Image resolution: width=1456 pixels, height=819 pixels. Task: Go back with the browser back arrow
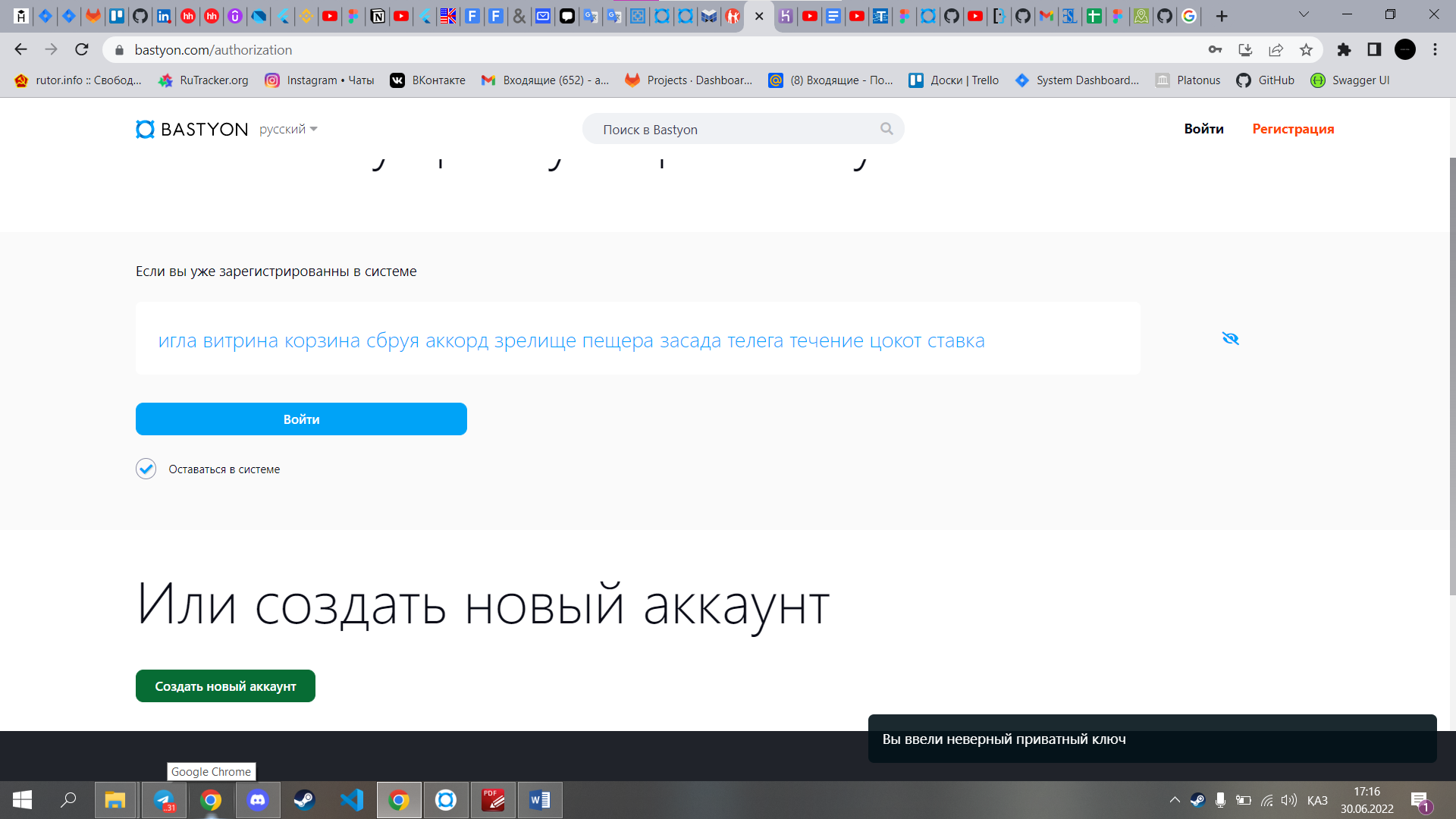click(20, 49)
